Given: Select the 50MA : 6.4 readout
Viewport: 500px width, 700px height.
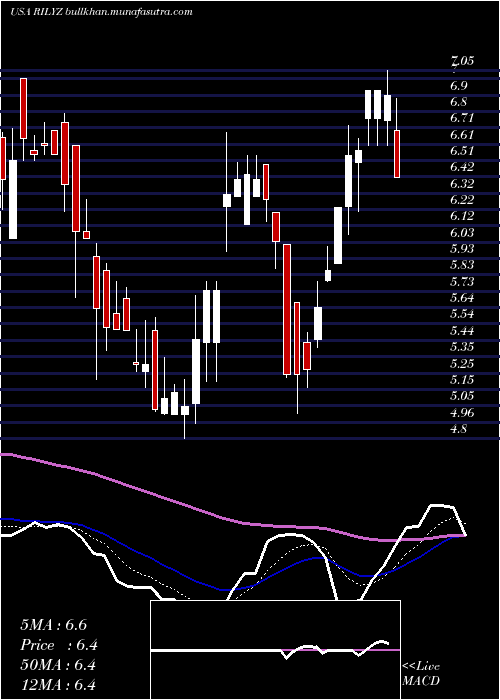Looking at the screenshot, I should pyautogui.click(x=58, y=665).
